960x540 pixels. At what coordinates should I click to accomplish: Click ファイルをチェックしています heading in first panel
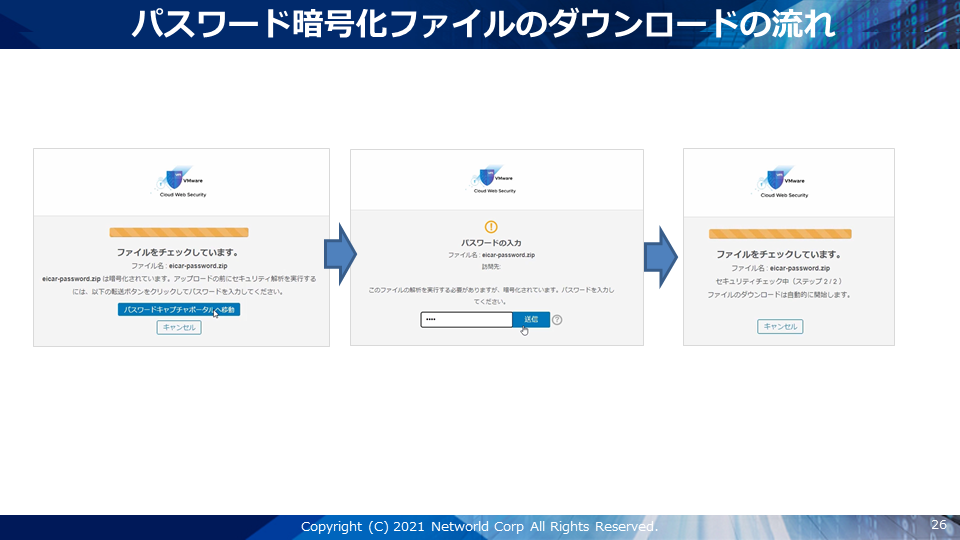[x=178, y=252]
